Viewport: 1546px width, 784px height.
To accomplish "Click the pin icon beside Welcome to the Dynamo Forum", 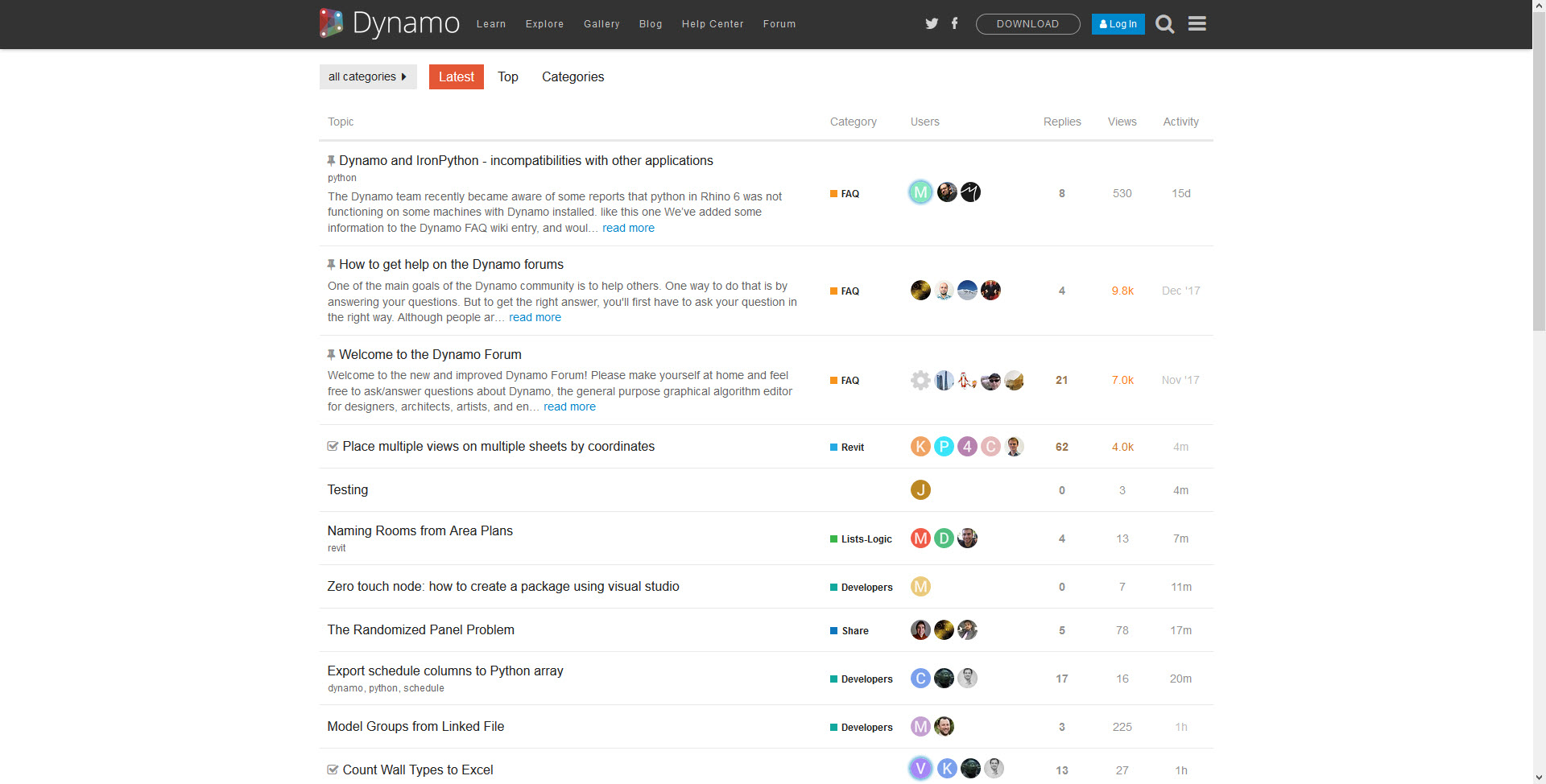I will pos(331,354).
